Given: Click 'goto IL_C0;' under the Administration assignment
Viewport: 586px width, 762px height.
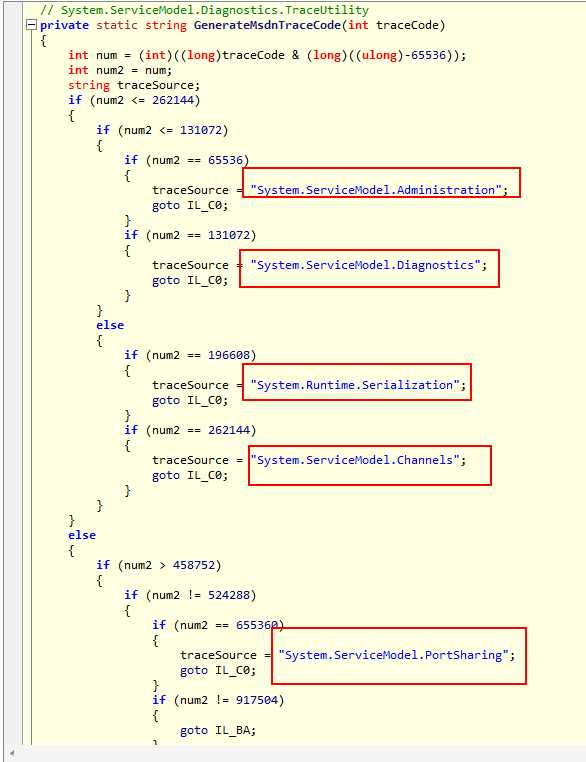Looking at the screenshot, I should [x=190, y=205].
